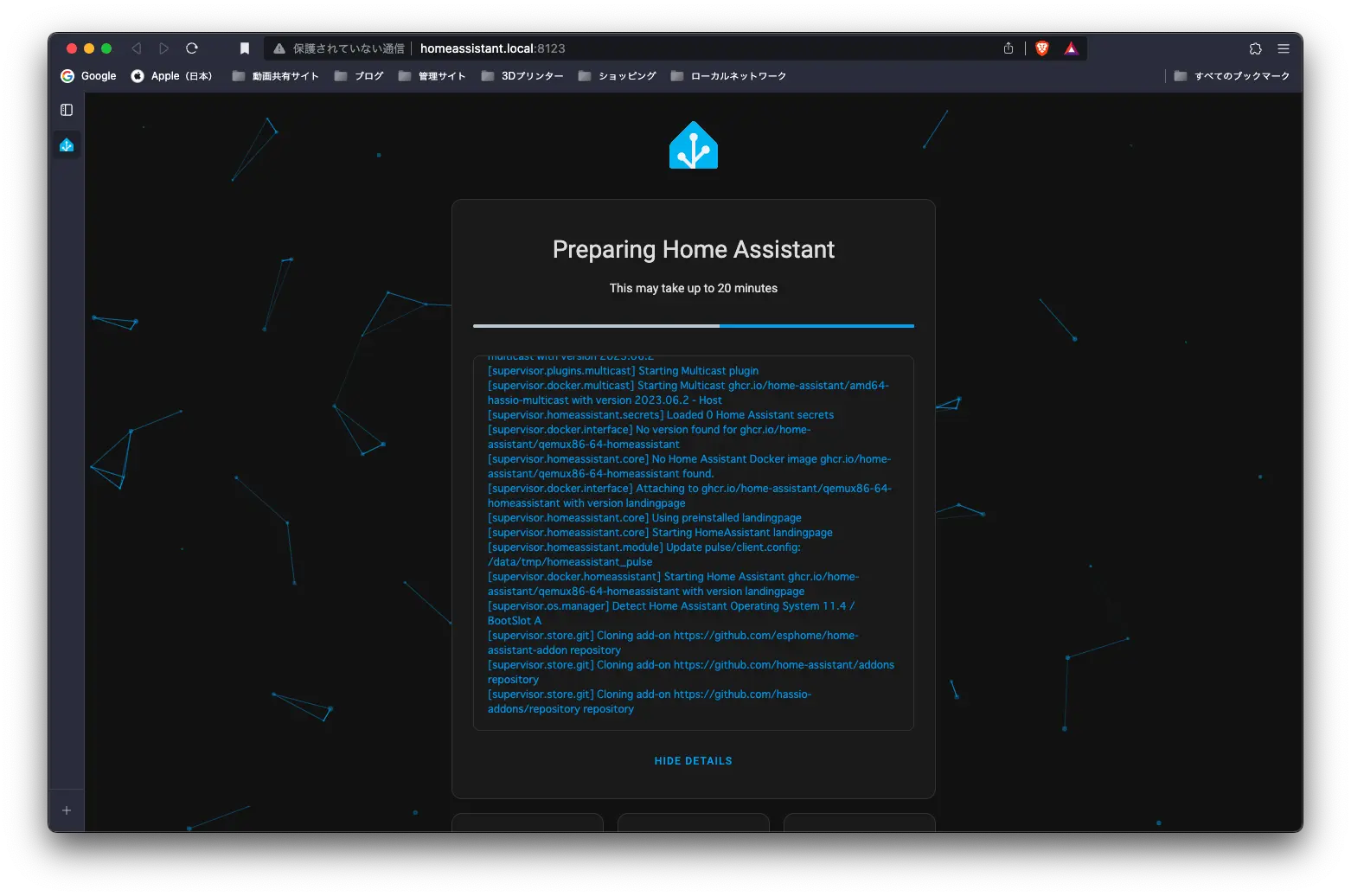
Task: Open the ローカルネットワーク bookmark folder
Action: (728, 76)
